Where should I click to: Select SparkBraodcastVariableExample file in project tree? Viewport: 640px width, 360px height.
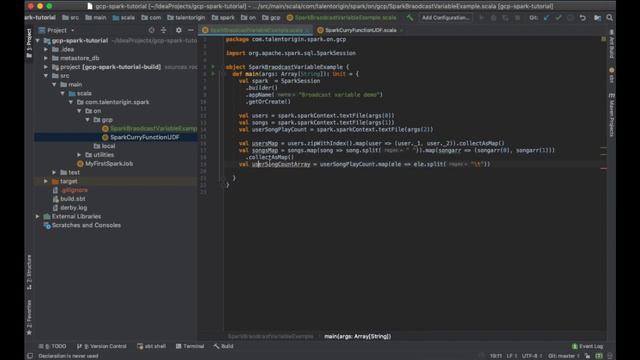149,129
